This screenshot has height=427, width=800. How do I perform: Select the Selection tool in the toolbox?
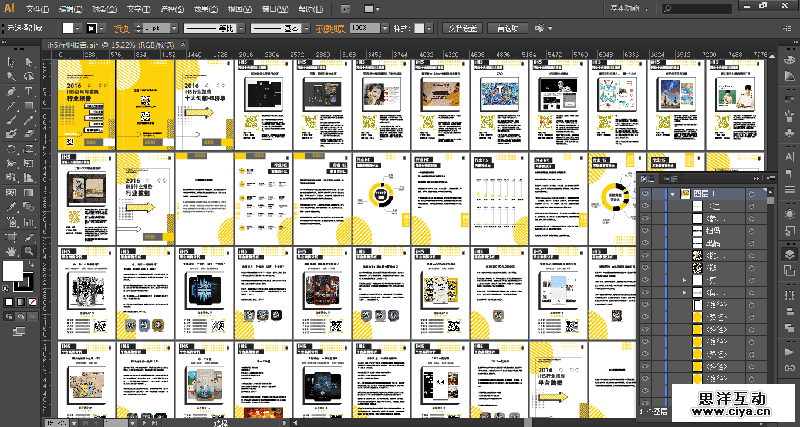(x=10, y=61)
